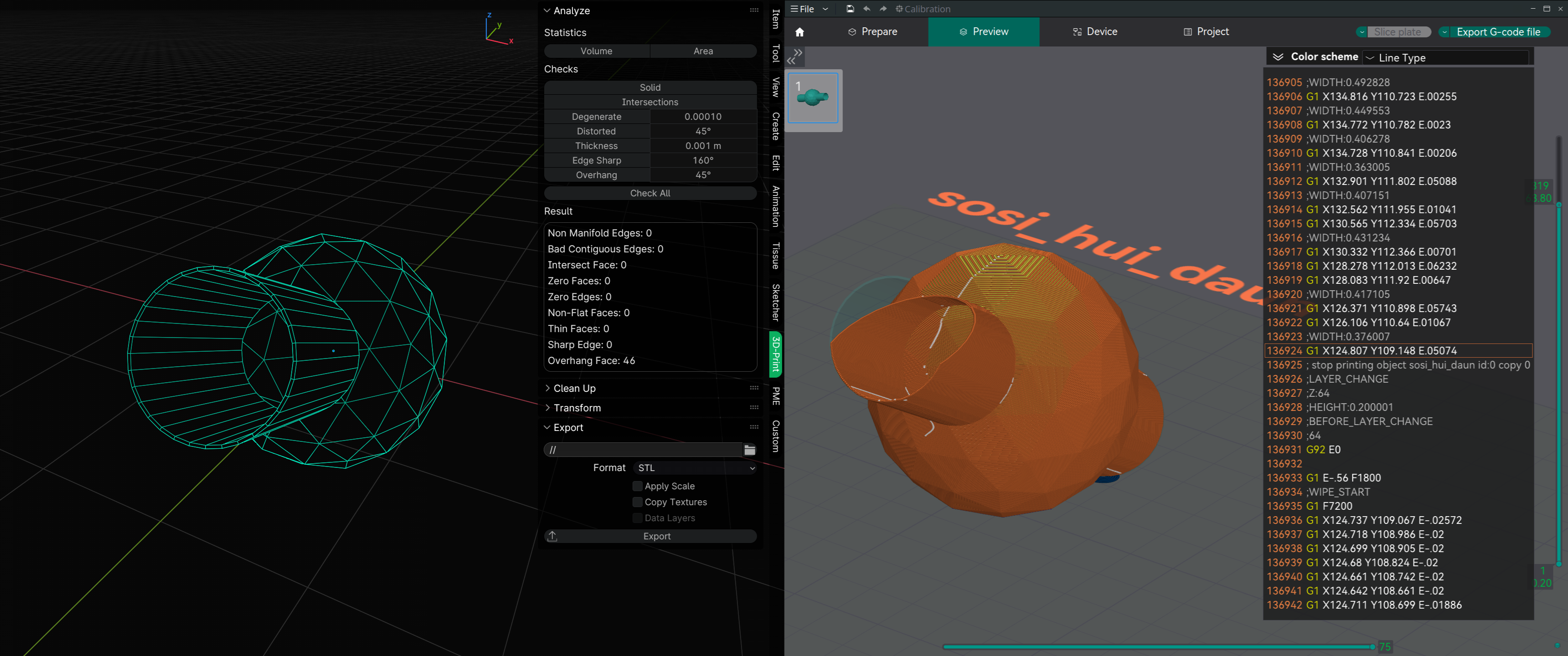Expand the Clean Up panel
Image resolution: width=1568 pixels, height=656 pixels.
574,388
